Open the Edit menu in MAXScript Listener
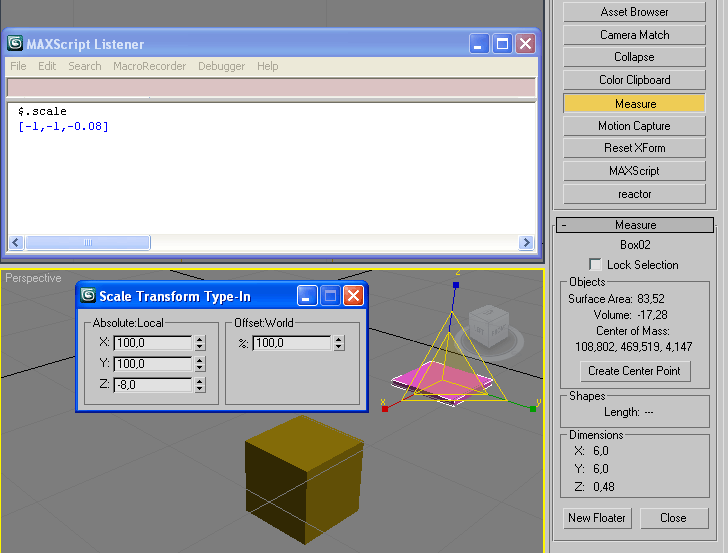Viewport: 728px width, 553px height. 47,66
